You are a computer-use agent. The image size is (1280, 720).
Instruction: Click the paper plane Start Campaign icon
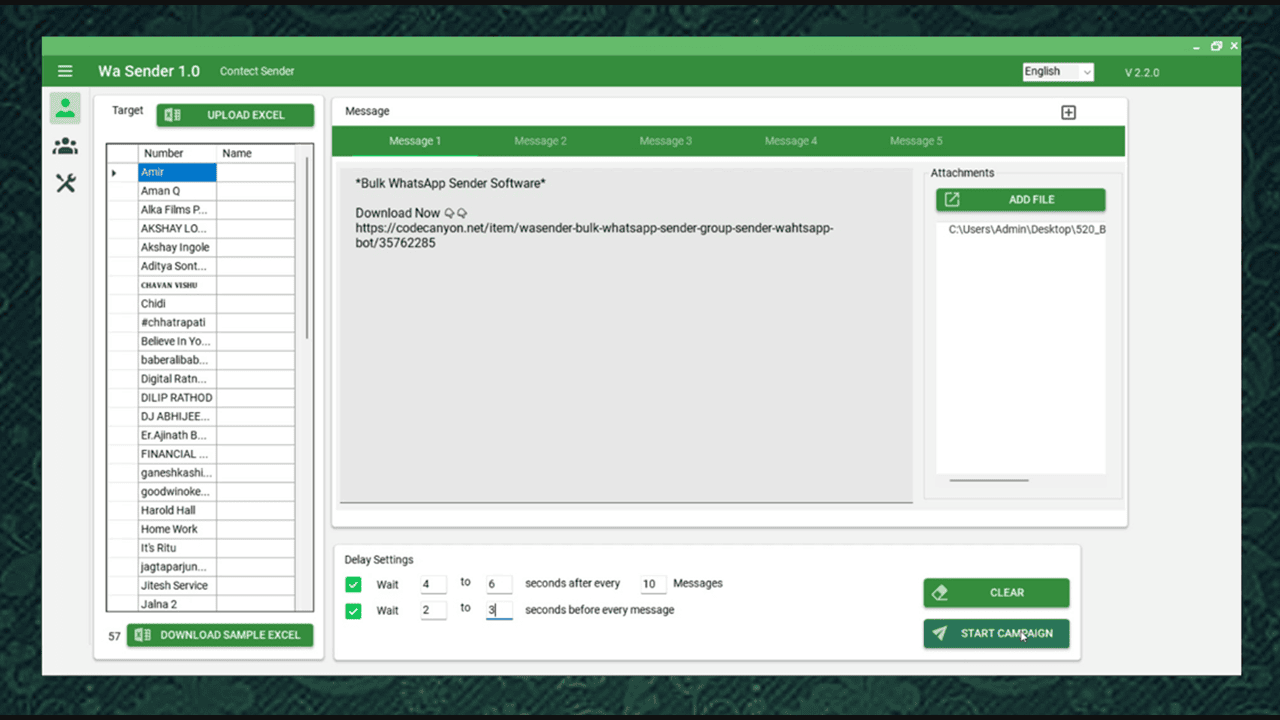pos(939,633)
